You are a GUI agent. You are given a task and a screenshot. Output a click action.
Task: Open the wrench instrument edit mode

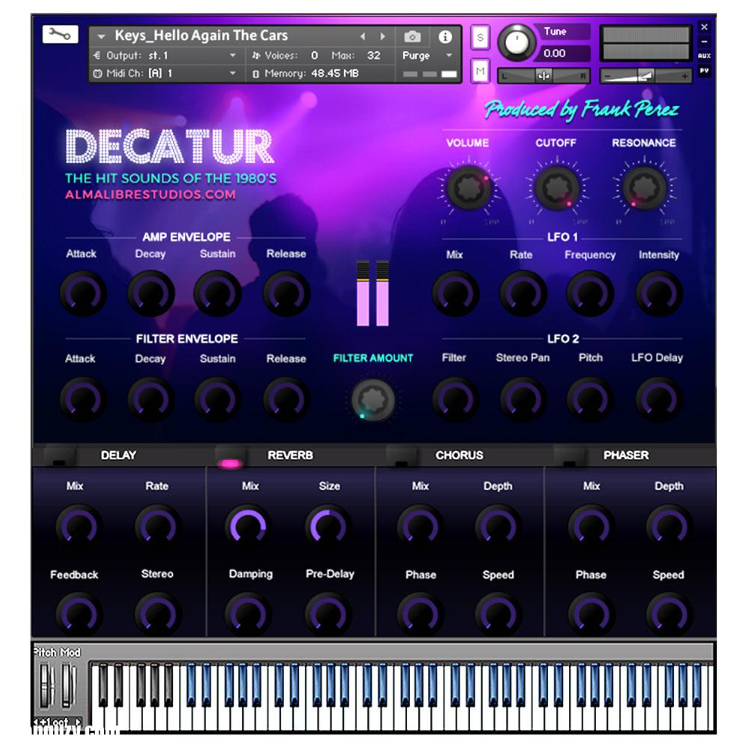click(60, 34)
